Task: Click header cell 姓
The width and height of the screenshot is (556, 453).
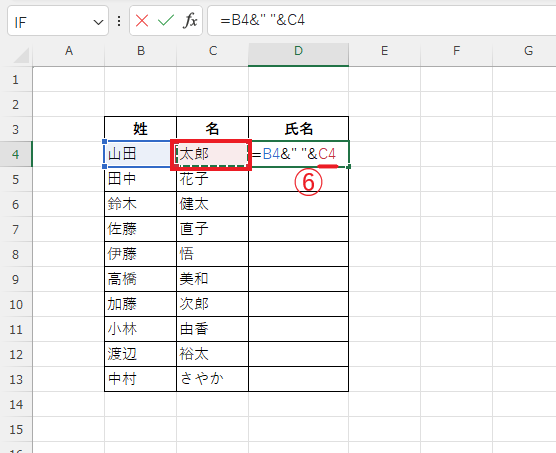Action: pyautogui.click(x=141, y=129)
